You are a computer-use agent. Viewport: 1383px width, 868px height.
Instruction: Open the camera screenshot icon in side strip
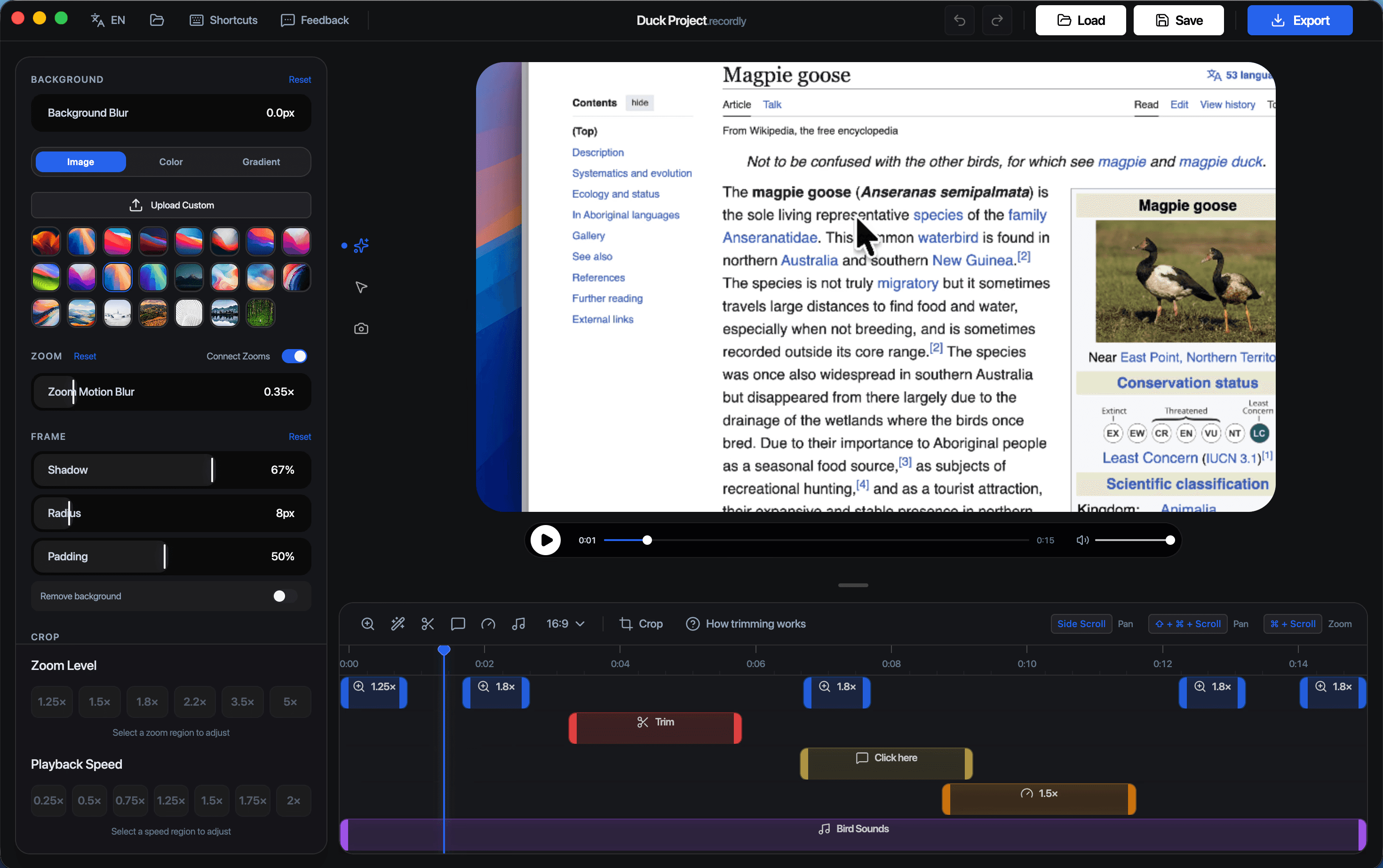pos(361,328)
